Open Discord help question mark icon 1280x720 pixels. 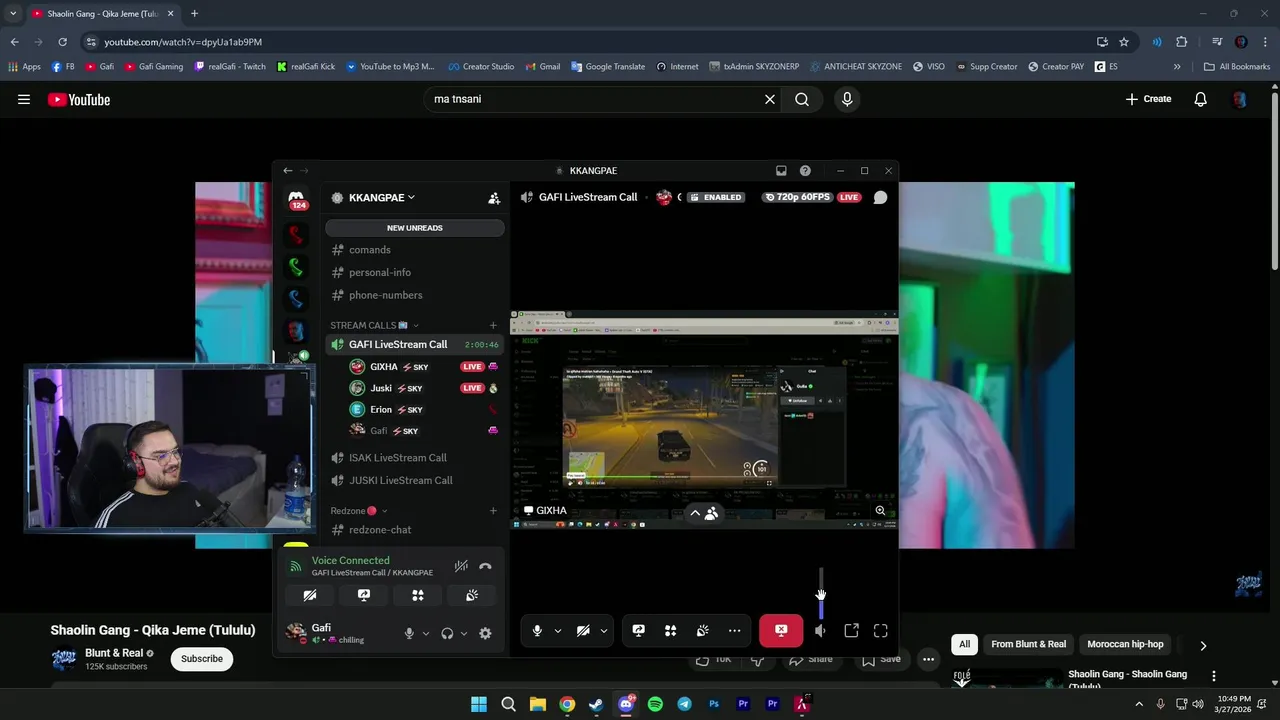pos(805,171)
